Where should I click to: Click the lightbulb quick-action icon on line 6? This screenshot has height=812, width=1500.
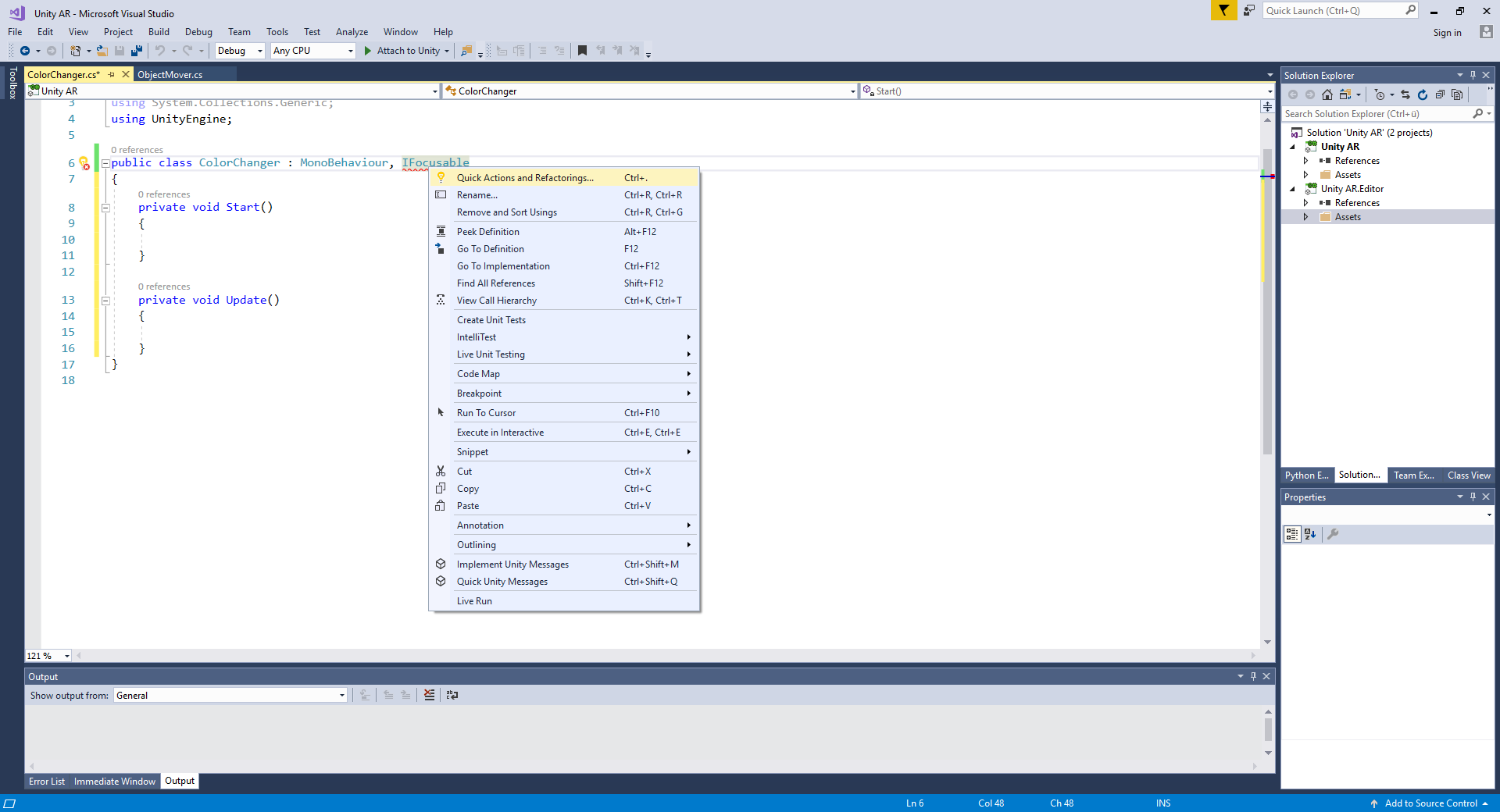(84, 163)
